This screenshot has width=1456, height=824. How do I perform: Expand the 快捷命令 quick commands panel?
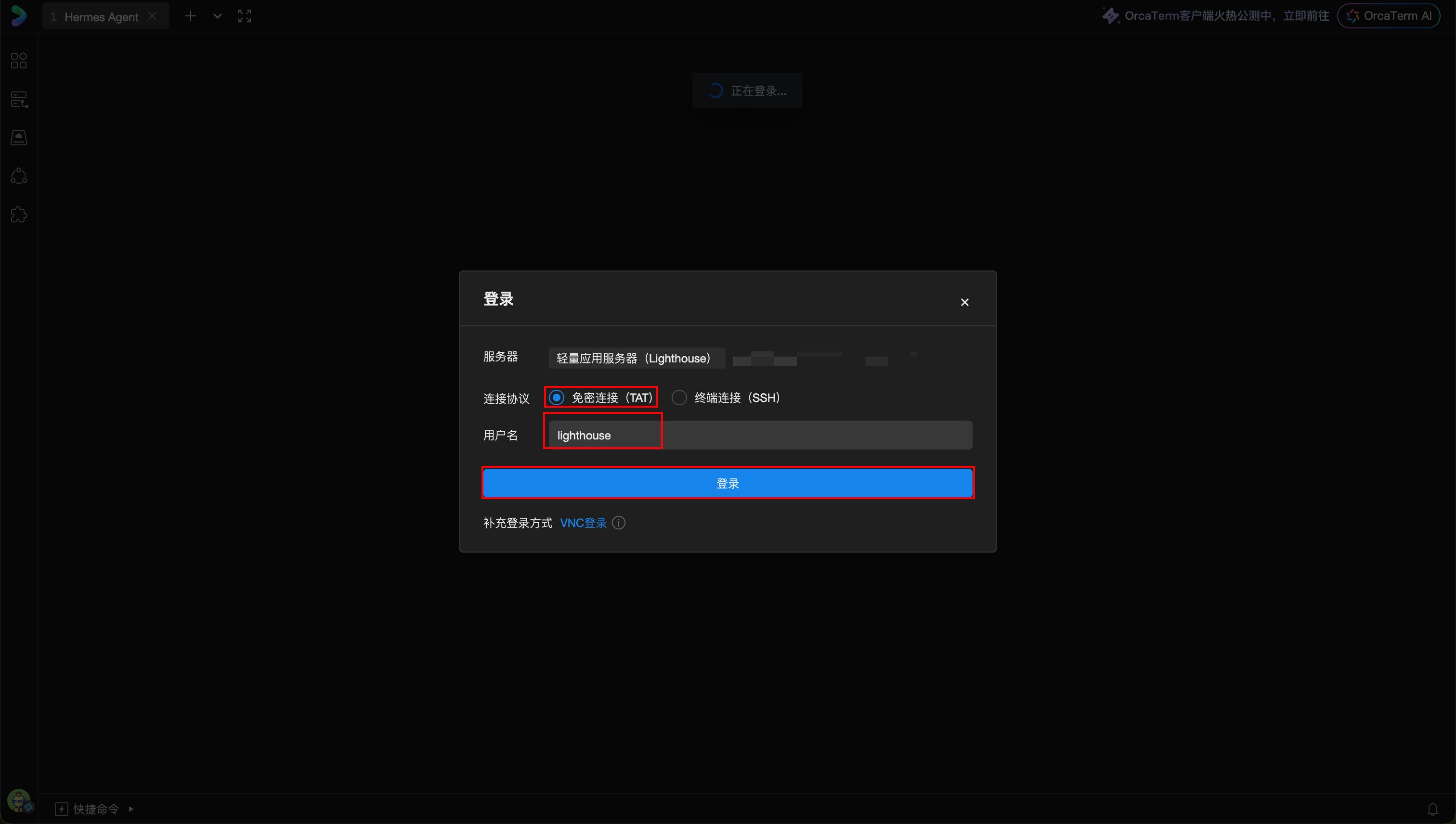(95, 808)
